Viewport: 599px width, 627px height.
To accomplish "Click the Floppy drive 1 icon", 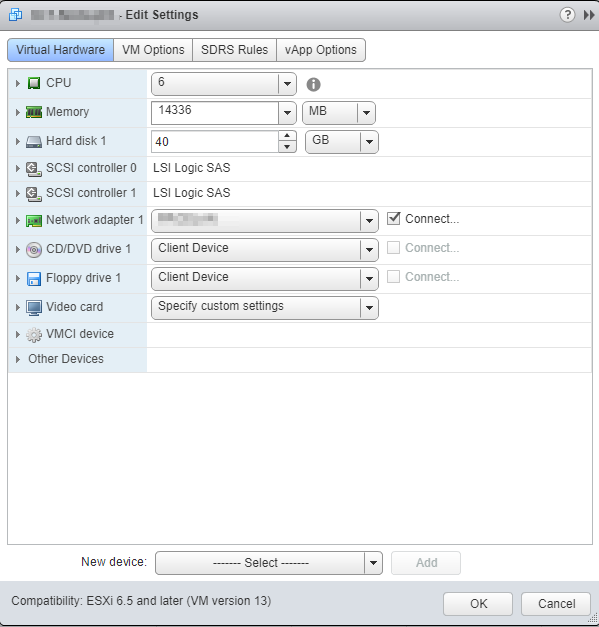I will (34, 279).
